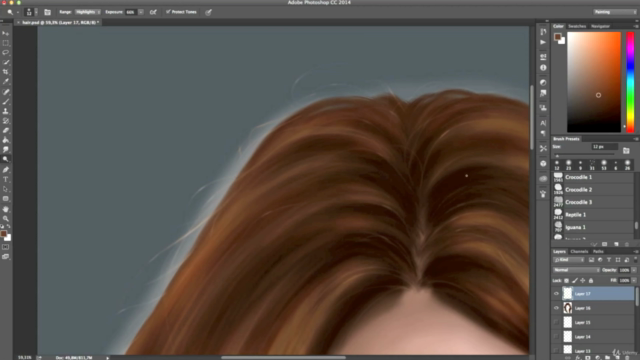Open the Normal blend mode dropdown

pos(576,270)
